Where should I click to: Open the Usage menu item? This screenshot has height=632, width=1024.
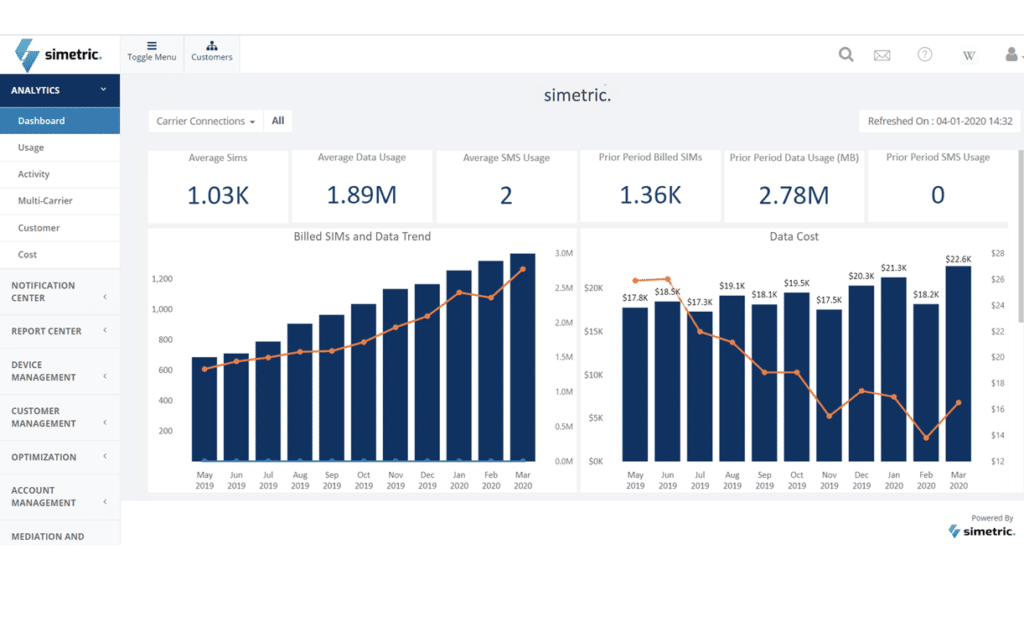point(59,148)
